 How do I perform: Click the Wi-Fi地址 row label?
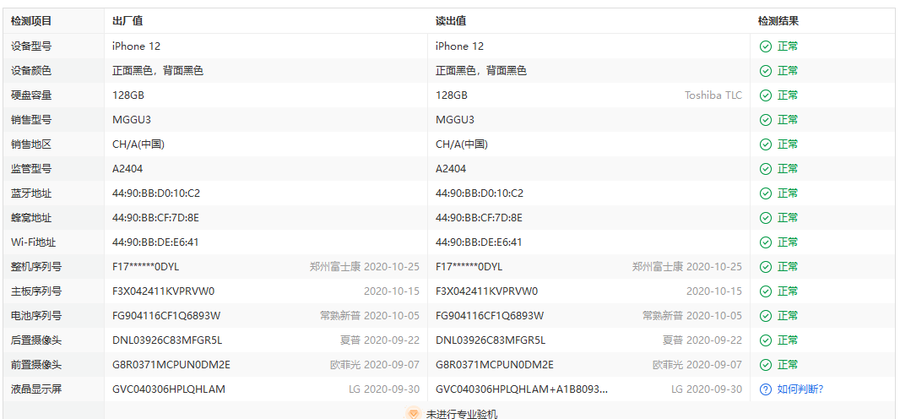click(x=33, y=242)
